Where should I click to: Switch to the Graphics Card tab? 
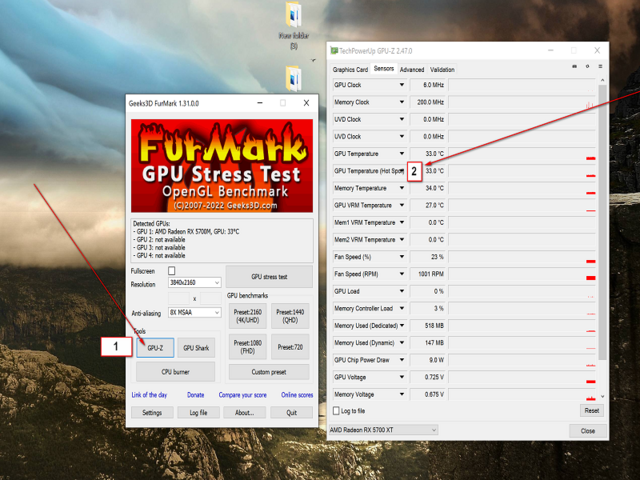coord(350,70)
